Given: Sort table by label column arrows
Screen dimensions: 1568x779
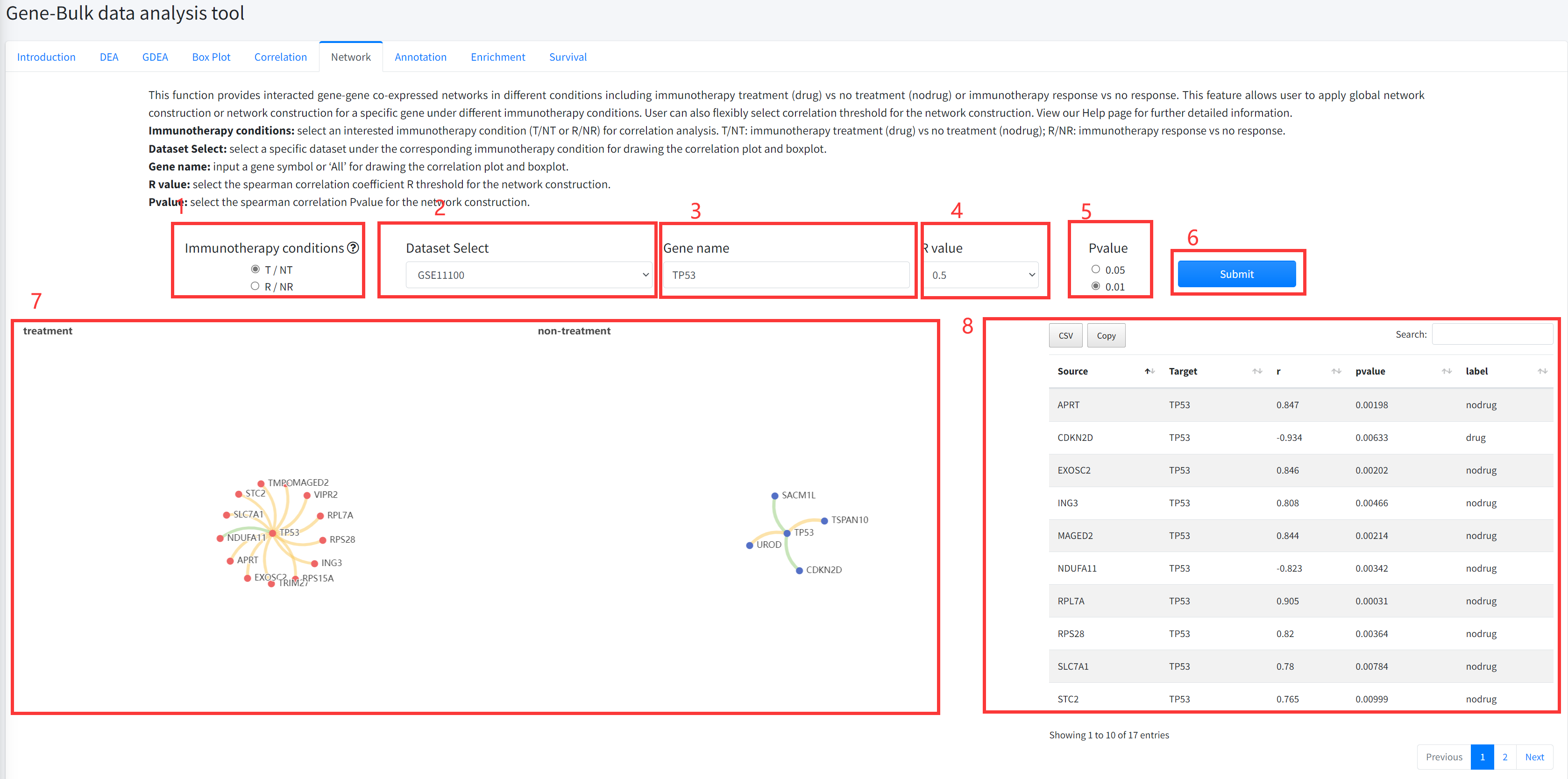Looking at the screenshot, I should click(x=1542, y=371).
